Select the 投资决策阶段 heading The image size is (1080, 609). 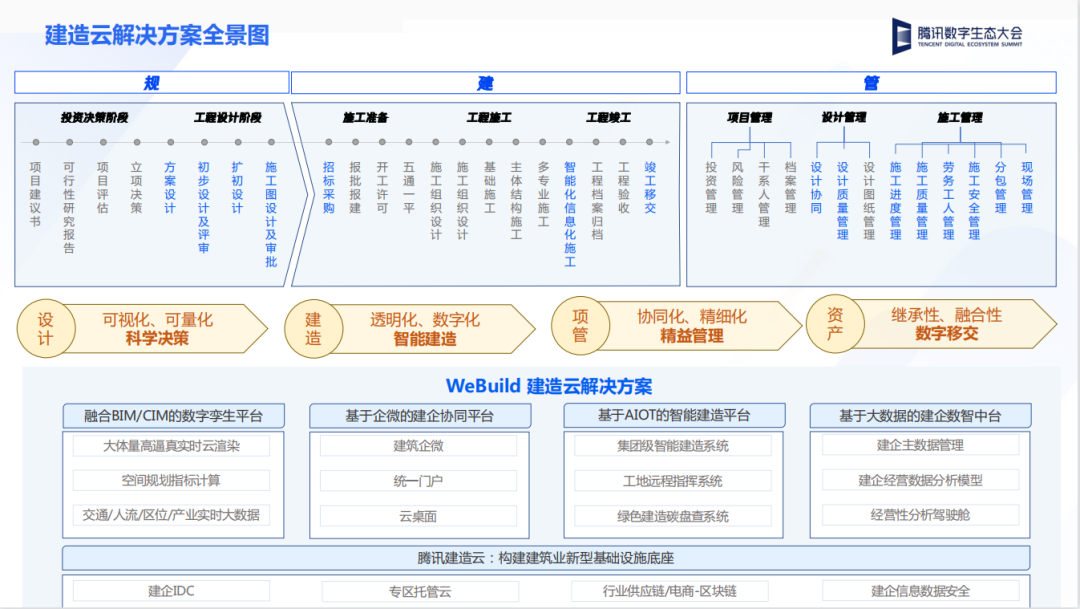94,118
